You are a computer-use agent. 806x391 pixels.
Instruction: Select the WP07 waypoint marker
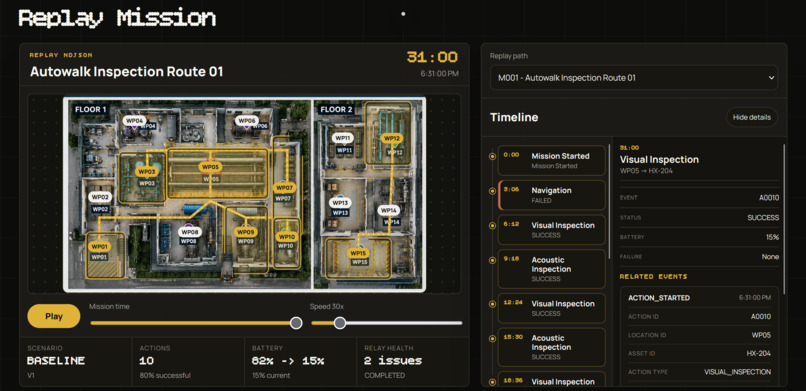283,188
